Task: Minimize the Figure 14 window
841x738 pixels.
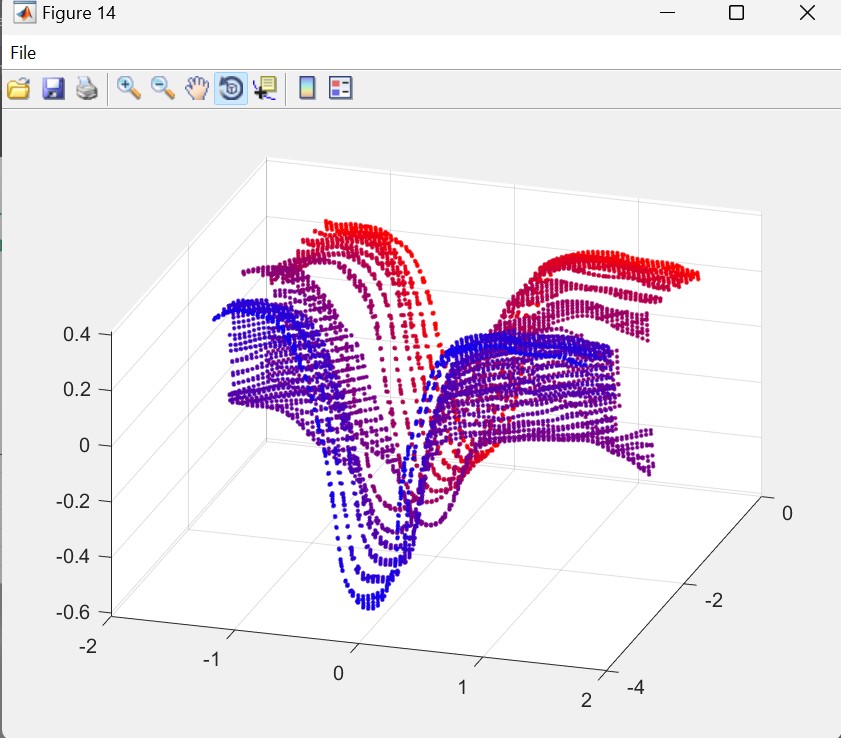Action: coord(666,13)
